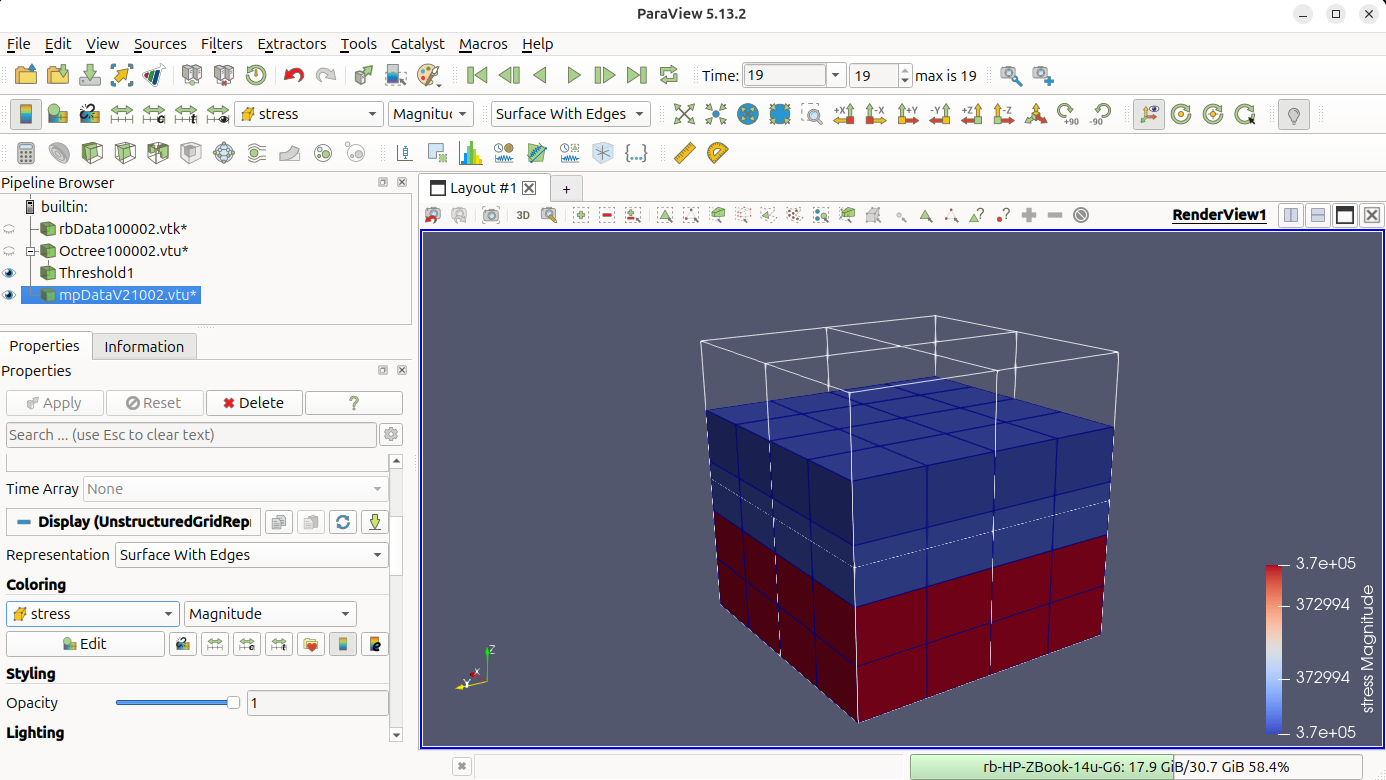Show Octree100002.vtu via its eye icon
The height and width of the screenshot is (780, 1386).
10,250
